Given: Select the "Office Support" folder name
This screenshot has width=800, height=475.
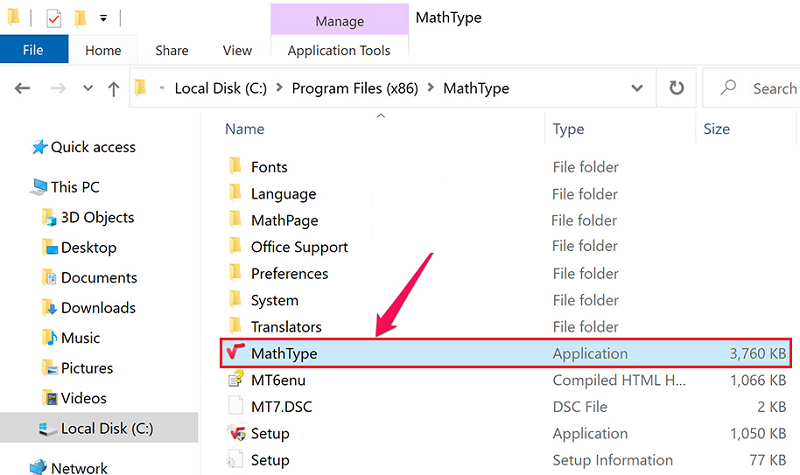Looking at the screenshot, I should (299, 247).
